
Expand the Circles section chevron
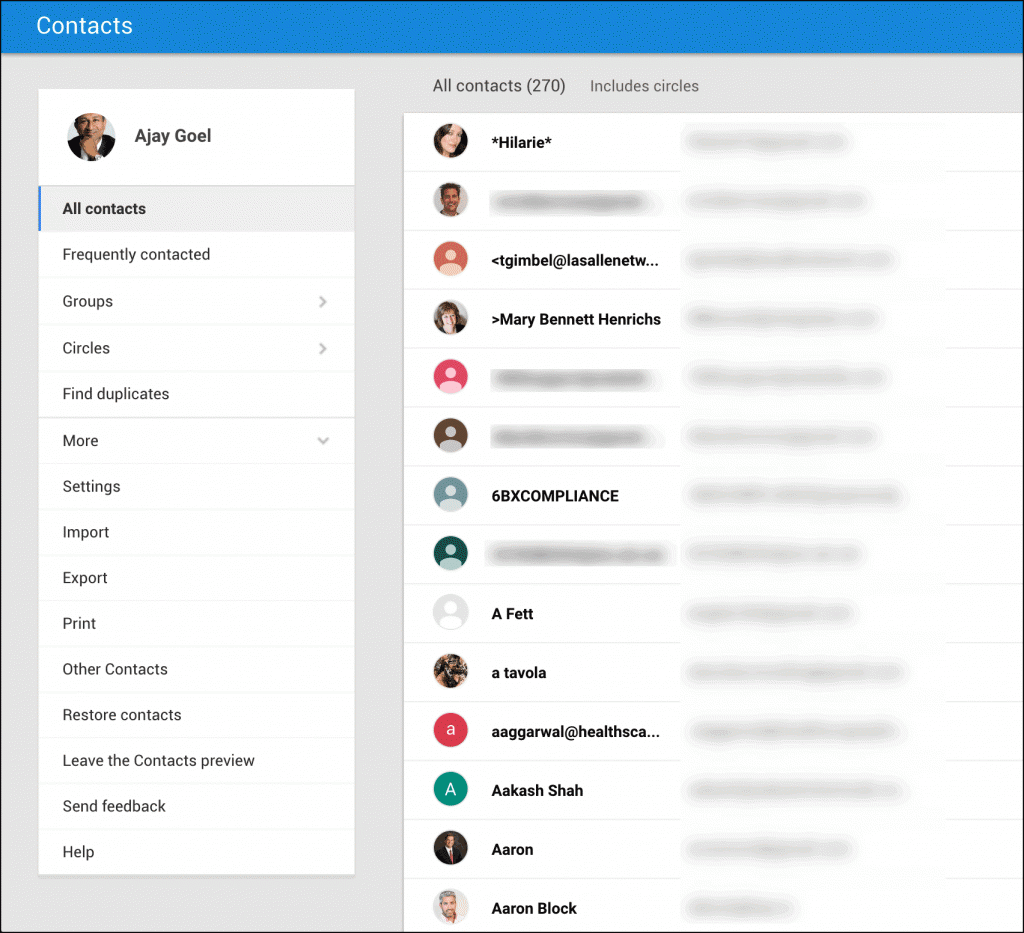click(x=322, y=348)
